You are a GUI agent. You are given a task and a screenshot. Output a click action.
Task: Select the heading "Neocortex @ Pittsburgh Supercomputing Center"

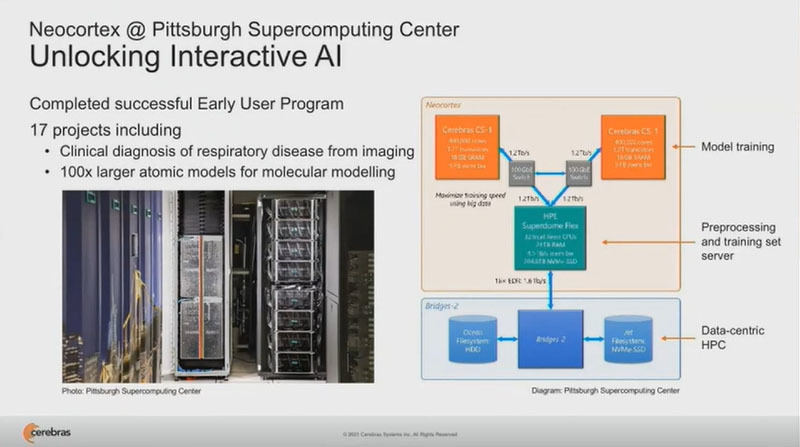244,30
